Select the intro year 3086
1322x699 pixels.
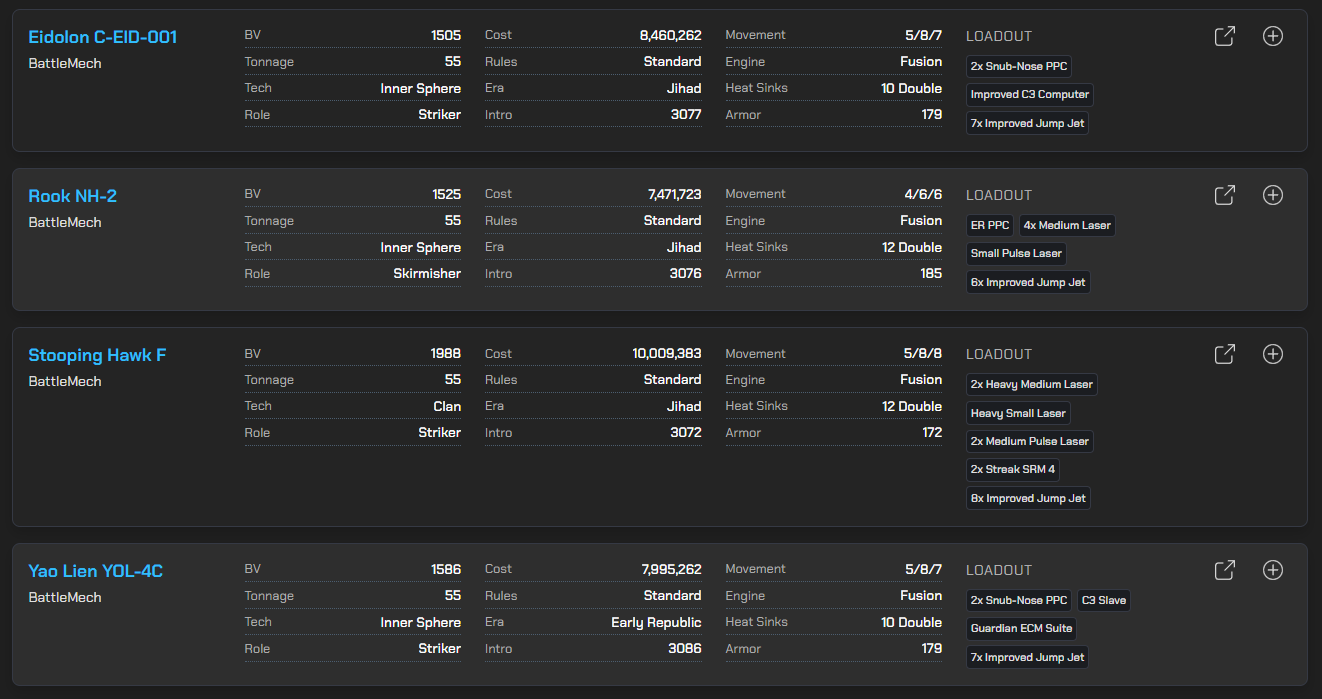point(686,648)
